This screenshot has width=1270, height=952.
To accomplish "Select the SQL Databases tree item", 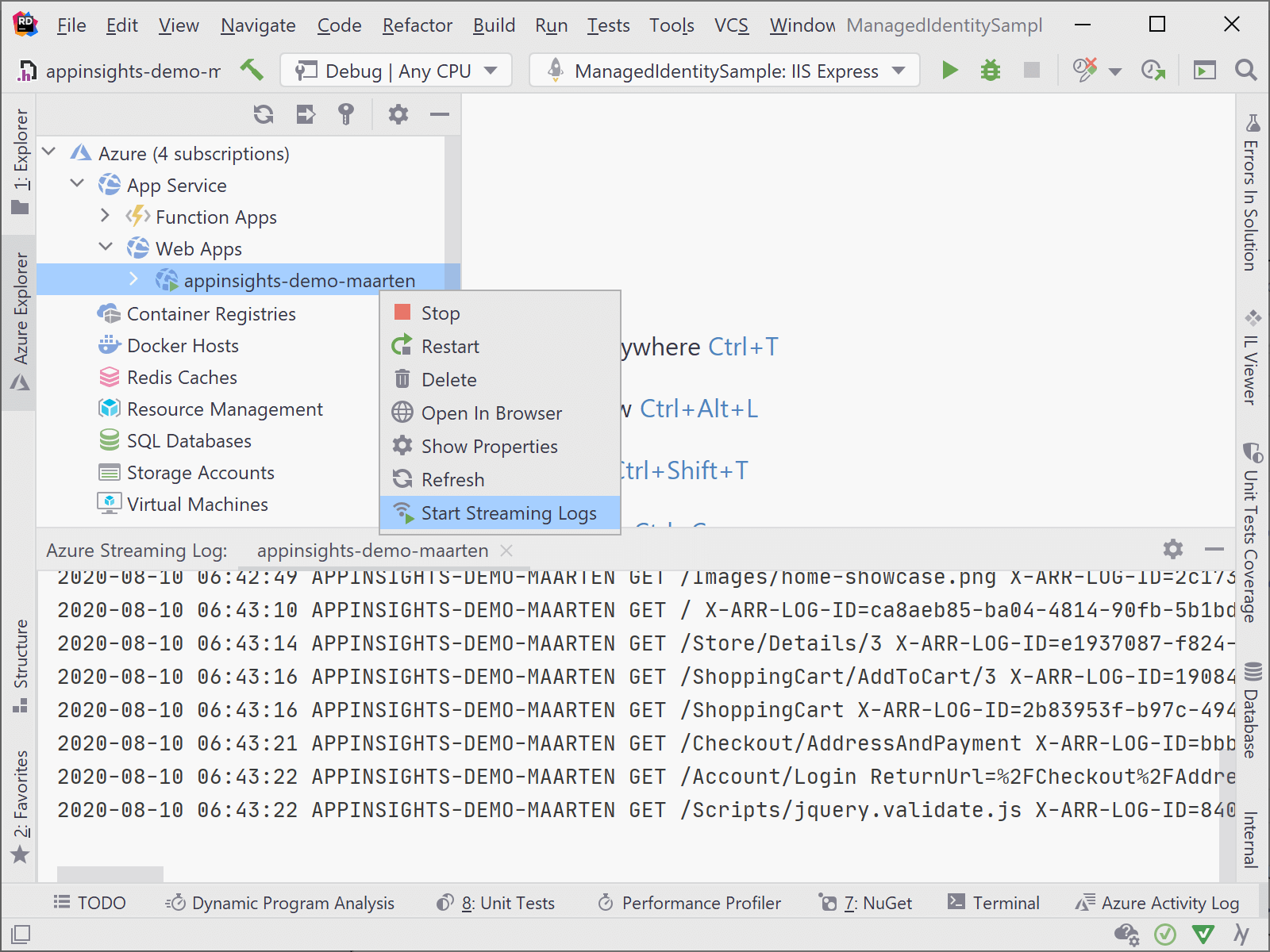I will (189, 440).
